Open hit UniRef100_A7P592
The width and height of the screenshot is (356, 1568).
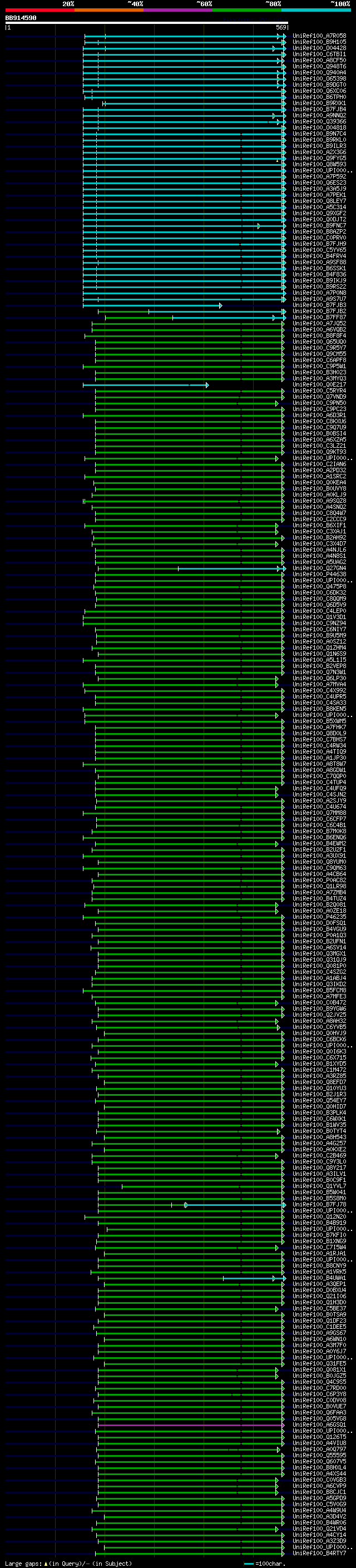click(319, 176)
